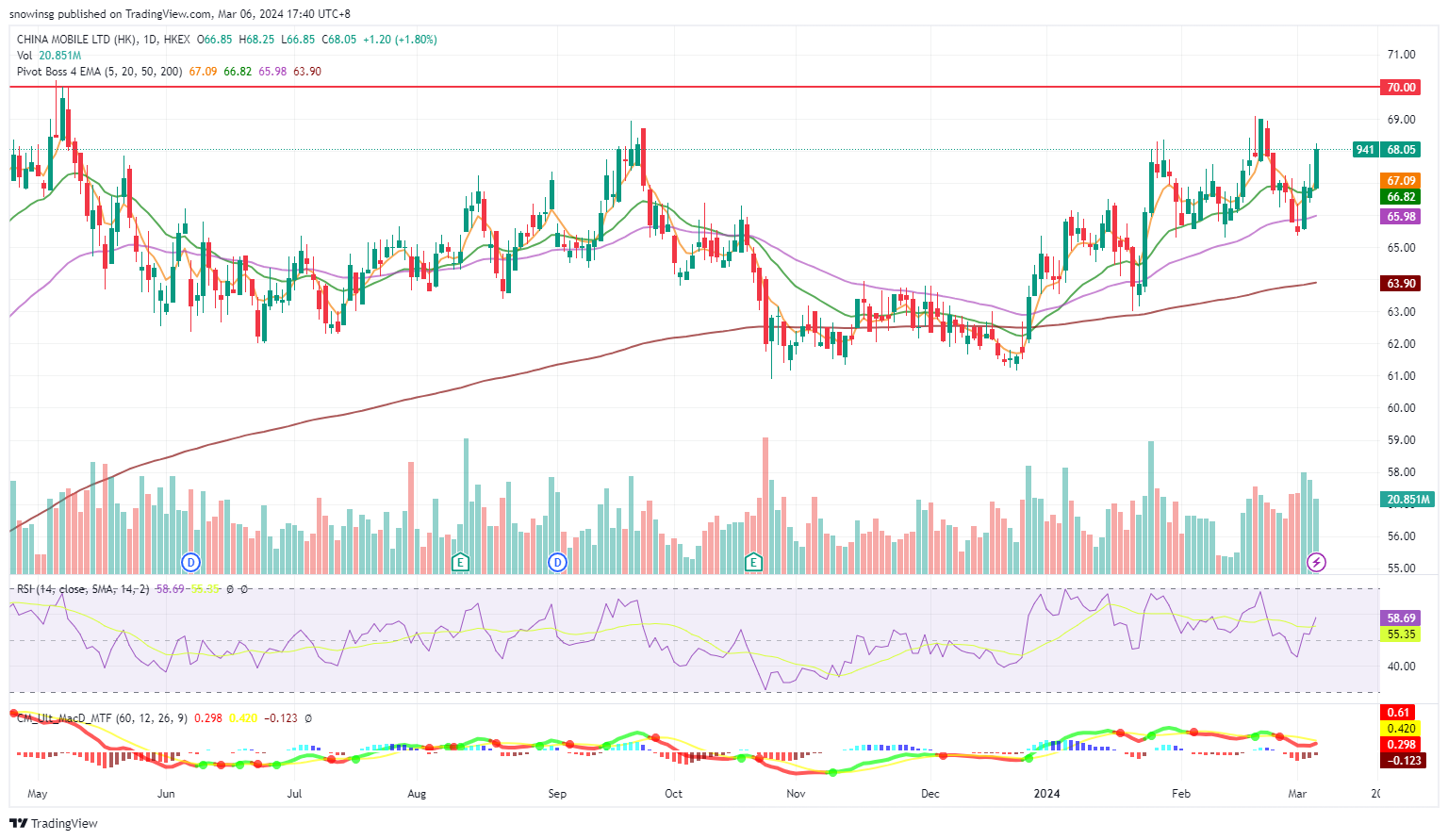
Task: Click the earnings E marker near October
Action: click(753, 563)
